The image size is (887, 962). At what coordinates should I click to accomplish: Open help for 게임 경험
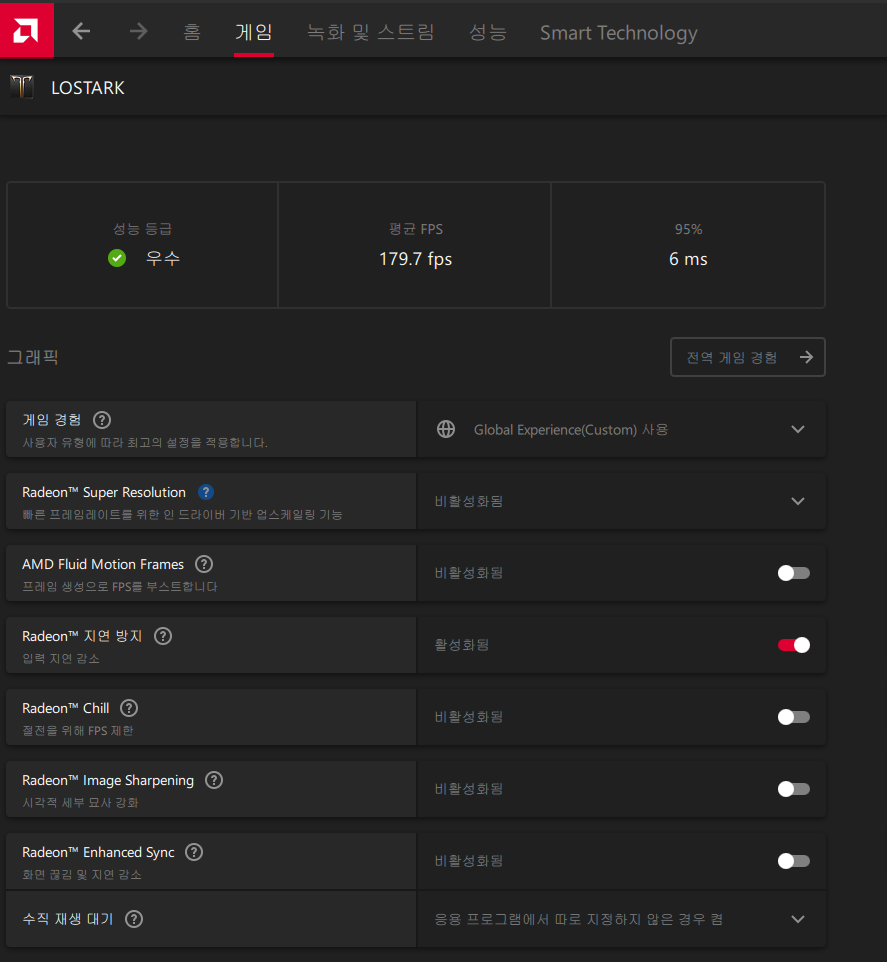point(102,420)
